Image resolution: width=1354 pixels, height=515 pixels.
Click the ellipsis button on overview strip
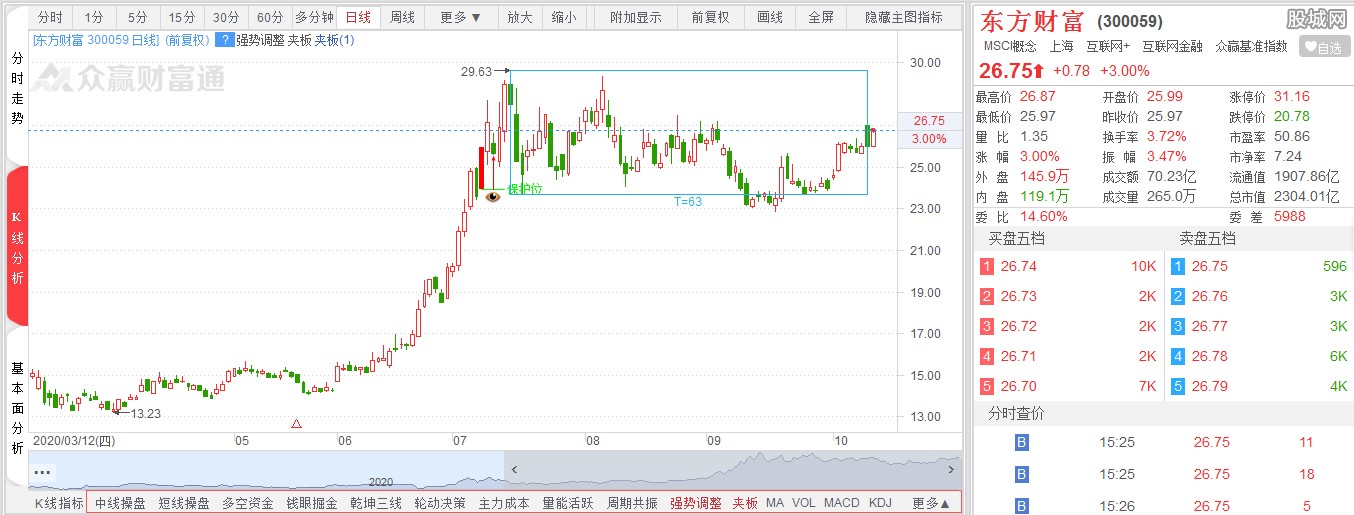coord(42,471)
